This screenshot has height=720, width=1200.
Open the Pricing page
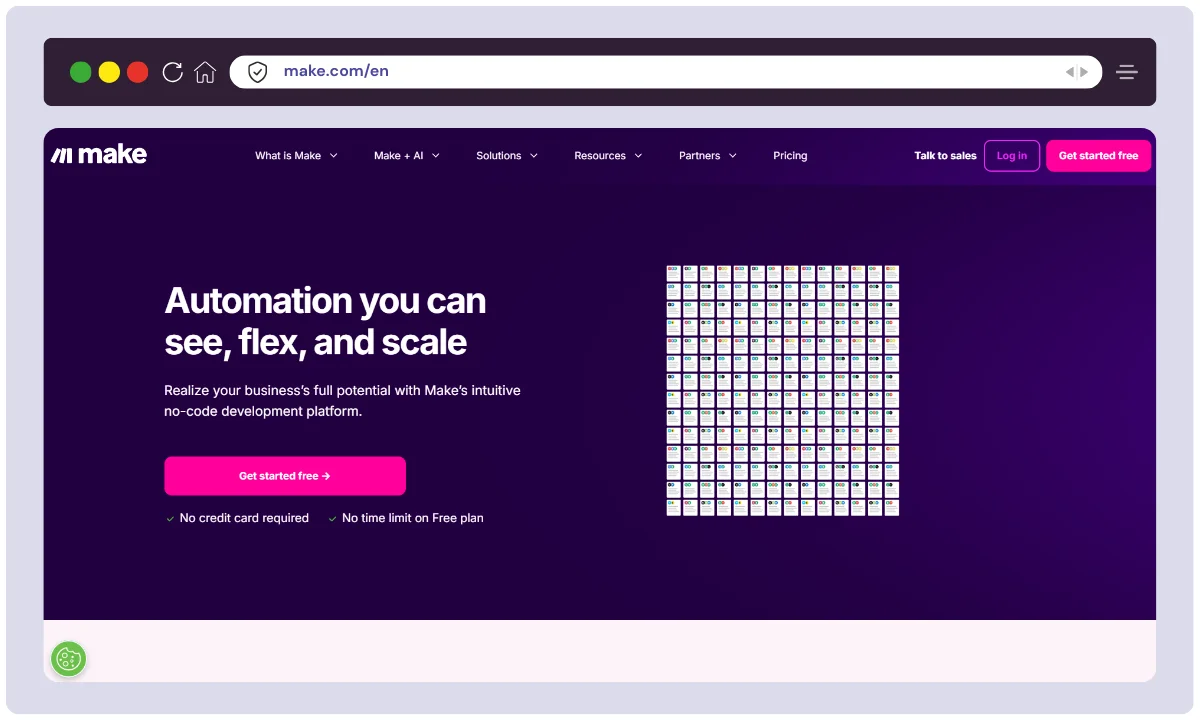[x=790, y=156]
